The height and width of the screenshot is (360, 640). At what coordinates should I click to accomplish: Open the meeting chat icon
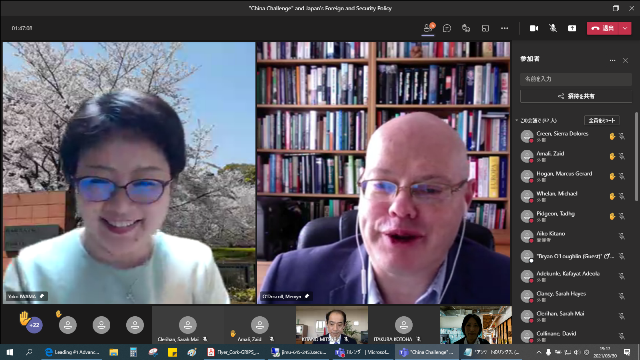[x=447, y=28]
